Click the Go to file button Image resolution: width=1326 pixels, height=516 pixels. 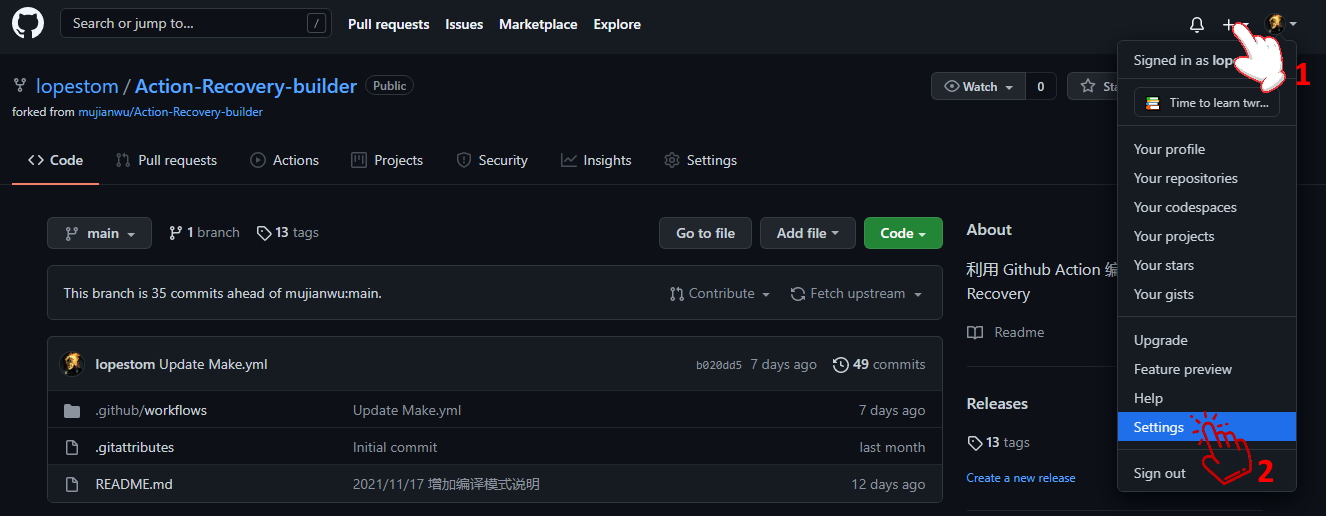705,233
